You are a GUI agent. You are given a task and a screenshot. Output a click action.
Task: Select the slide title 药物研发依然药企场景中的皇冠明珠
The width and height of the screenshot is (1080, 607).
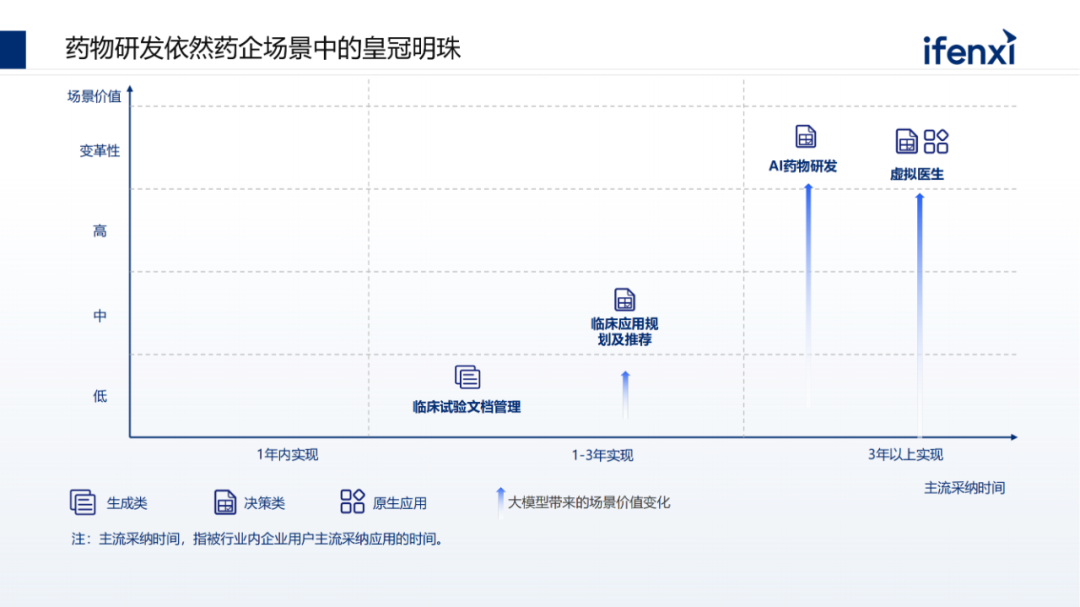point(262,48)
